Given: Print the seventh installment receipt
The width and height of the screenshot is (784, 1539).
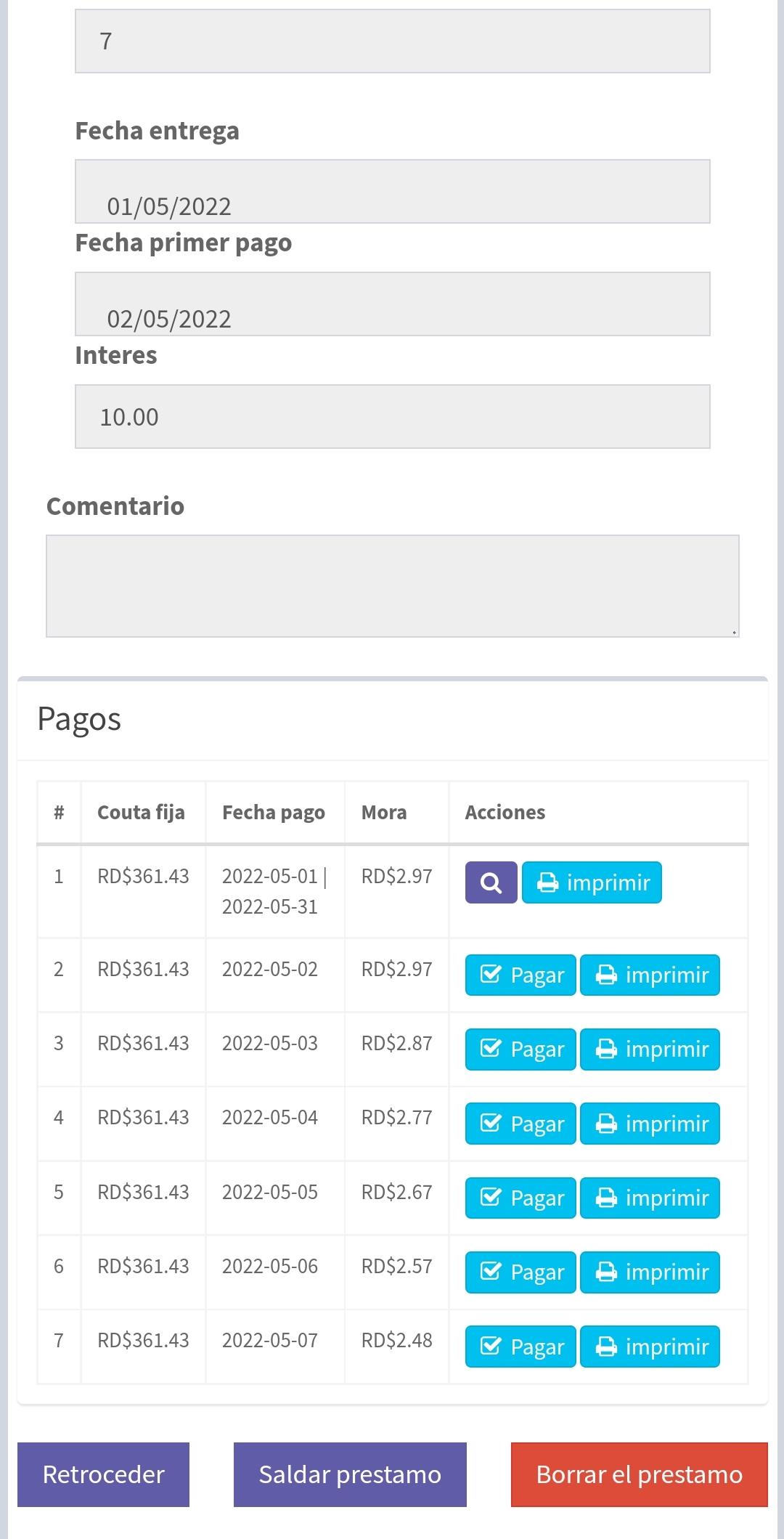Looking at the screenshot, I should point(650,1347).
